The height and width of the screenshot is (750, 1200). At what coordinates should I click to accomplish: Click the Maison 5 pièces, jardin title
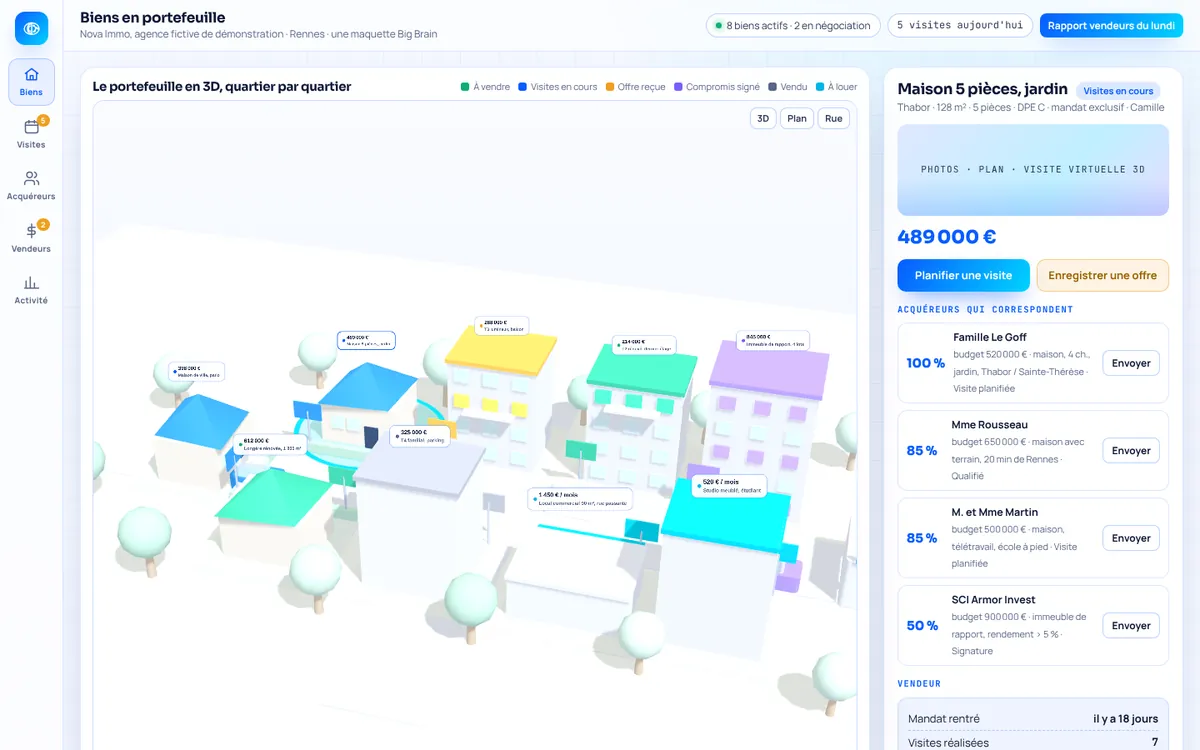pyautogui.click(x=983, y=89)
